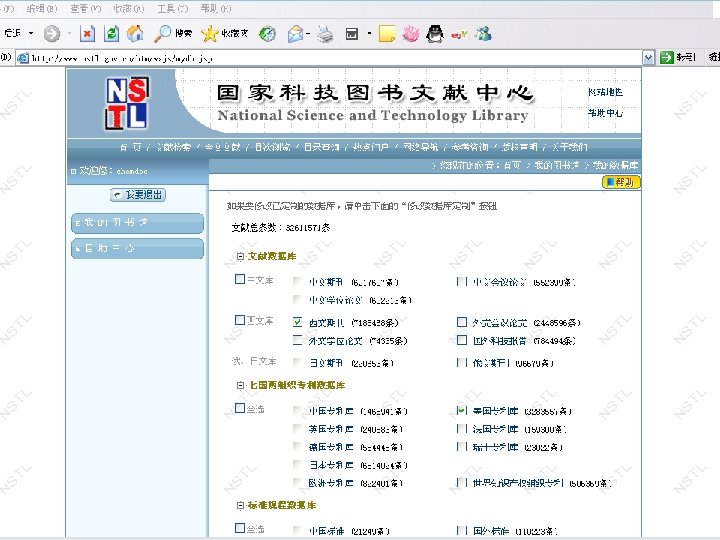Click the red X Stop button
The image size is (720, 540).
[x=87, y=34]
